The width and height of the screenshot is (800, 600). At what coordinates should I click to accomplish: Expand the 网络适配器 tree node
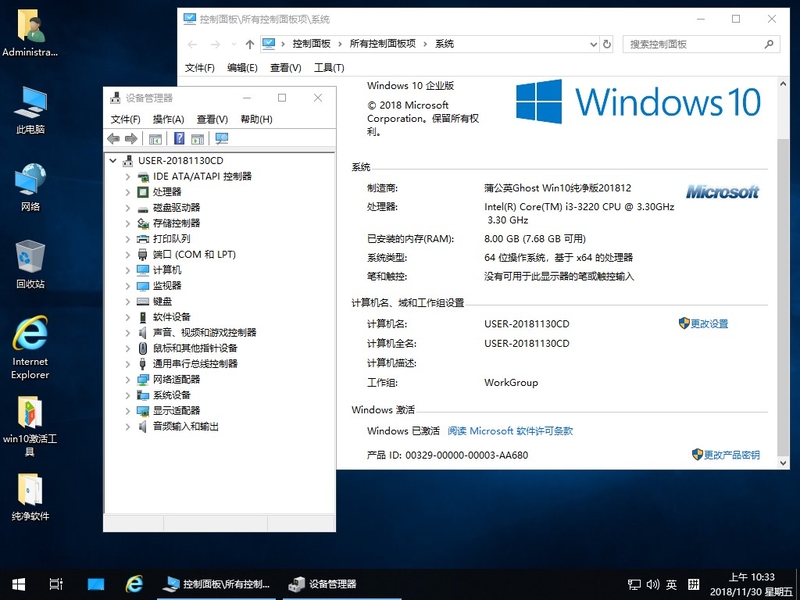[x=128, y=380]
